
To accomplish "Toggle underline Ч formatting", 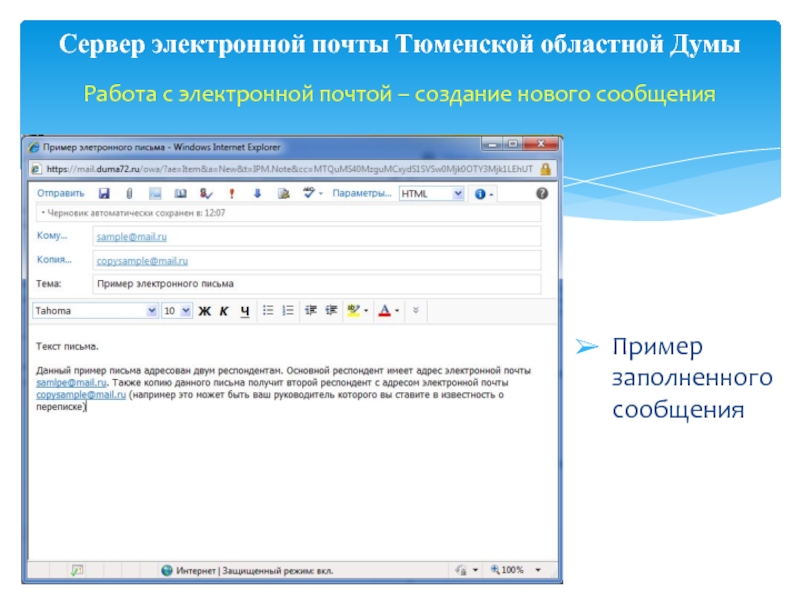I will pyautogui.click(x=244, y=311).
